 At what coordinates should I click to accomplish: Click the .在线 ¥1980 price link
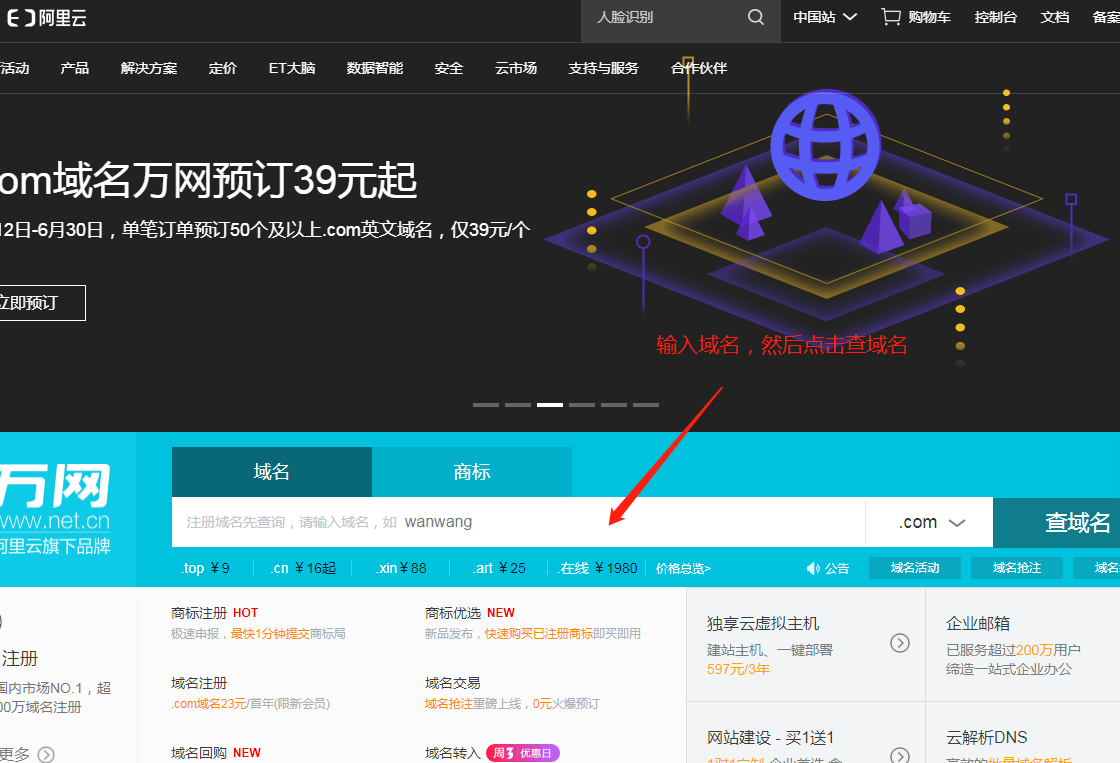click(x=597, y=569)
